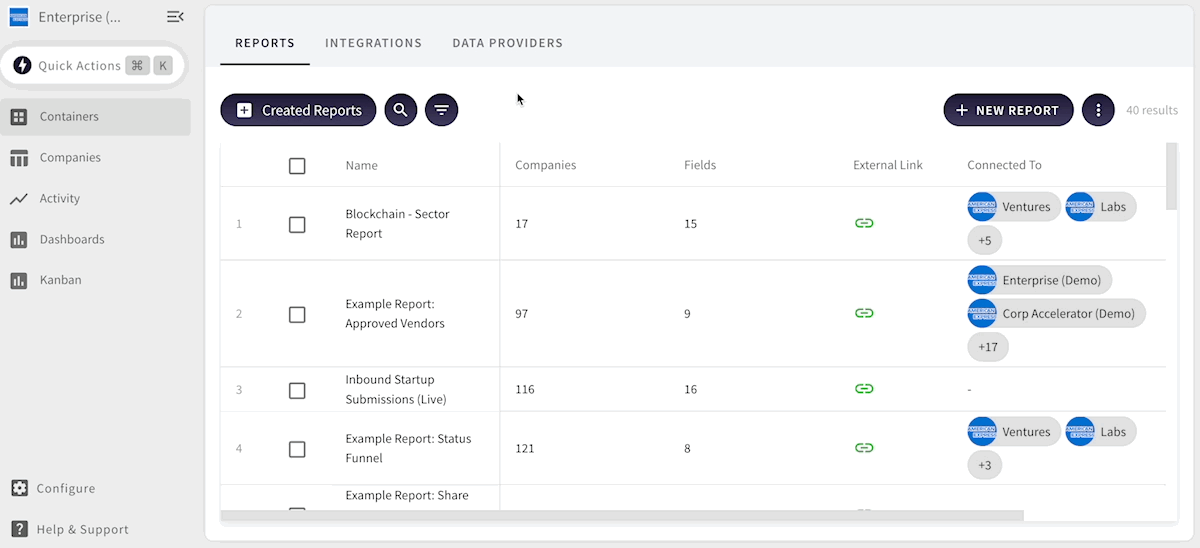The height and width of the screenshot is (548, 1200).
Task: Show the +17 more connected containers
Action: (987, 347)
